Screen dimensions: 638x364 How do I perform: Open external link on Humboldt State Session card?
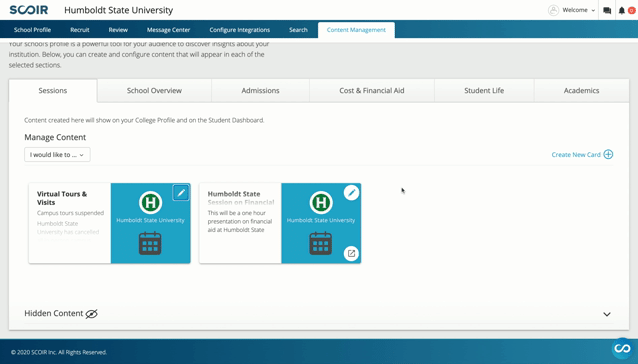tap(351, 253)
